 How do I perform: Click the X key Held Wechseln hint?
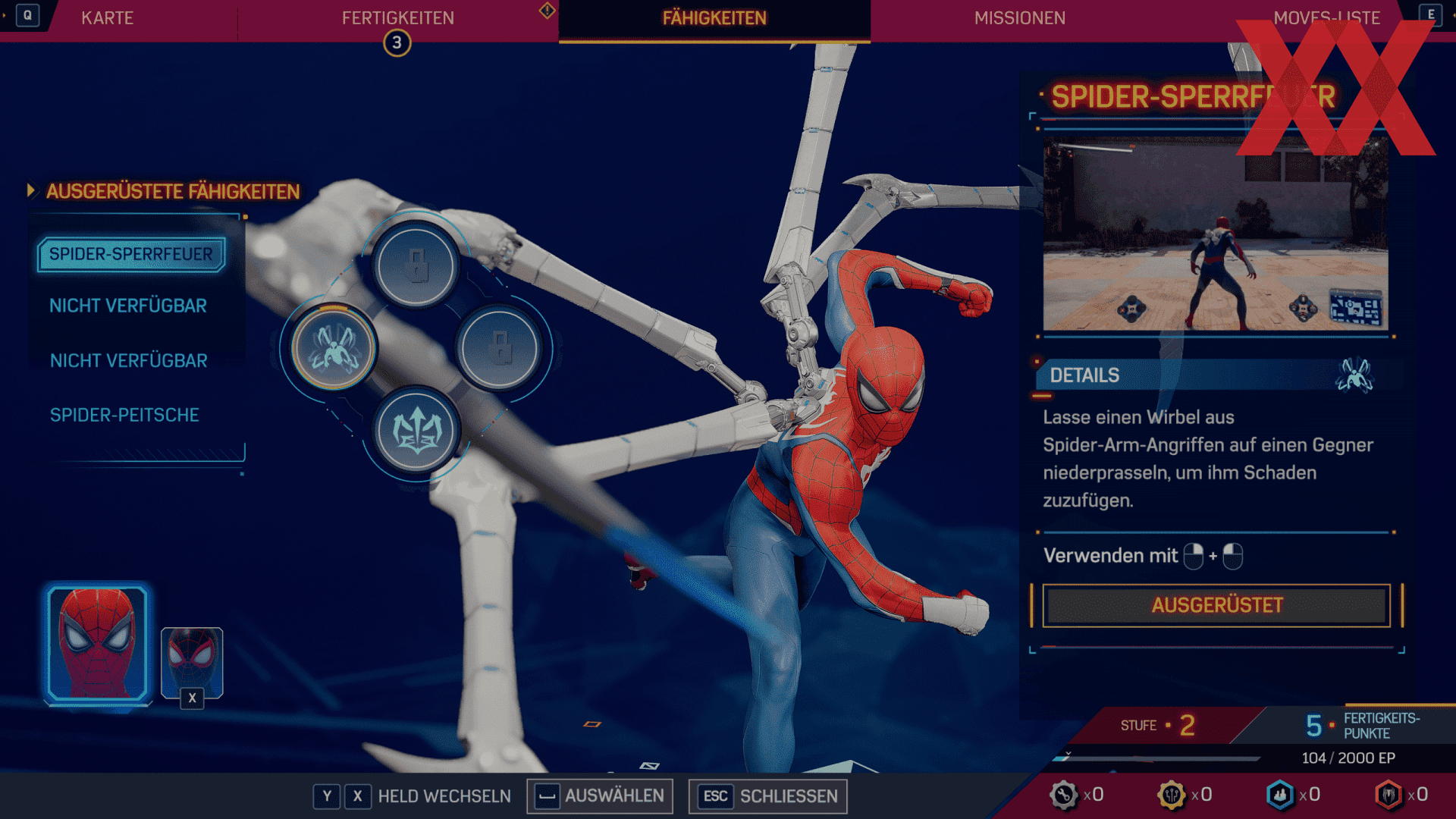(357, 796)
